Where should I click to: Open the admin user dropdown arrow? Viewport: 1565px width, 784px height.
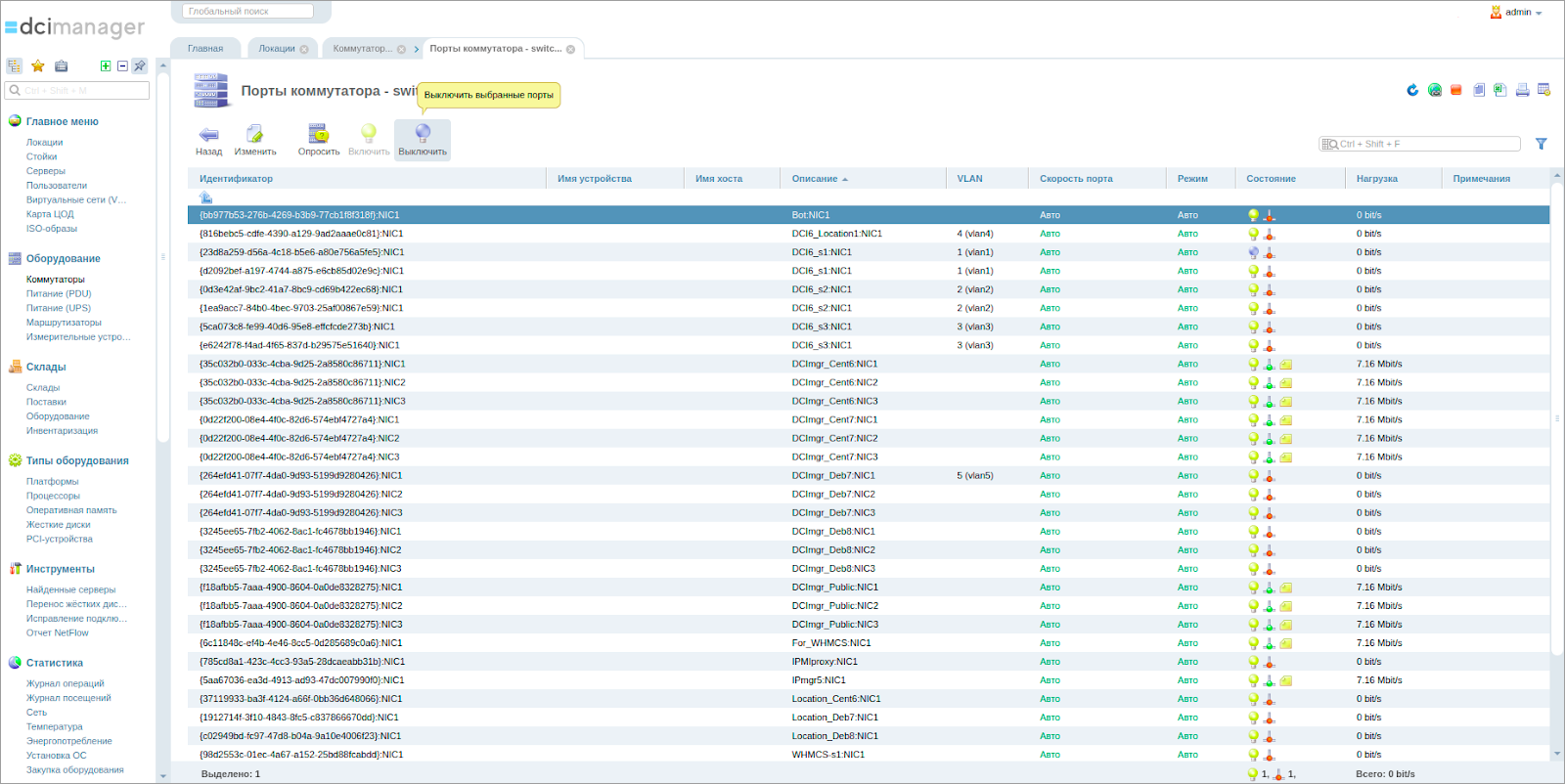1539,14
